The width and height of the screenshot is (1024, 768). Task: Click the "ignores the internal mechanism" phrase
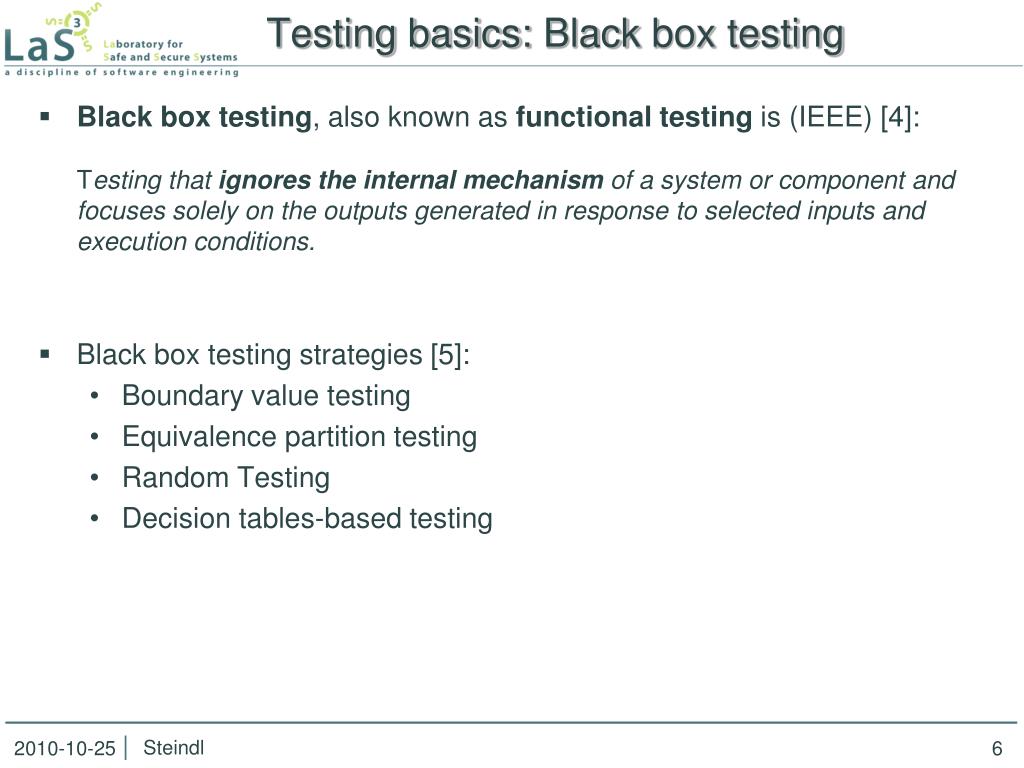click(411, 181)
